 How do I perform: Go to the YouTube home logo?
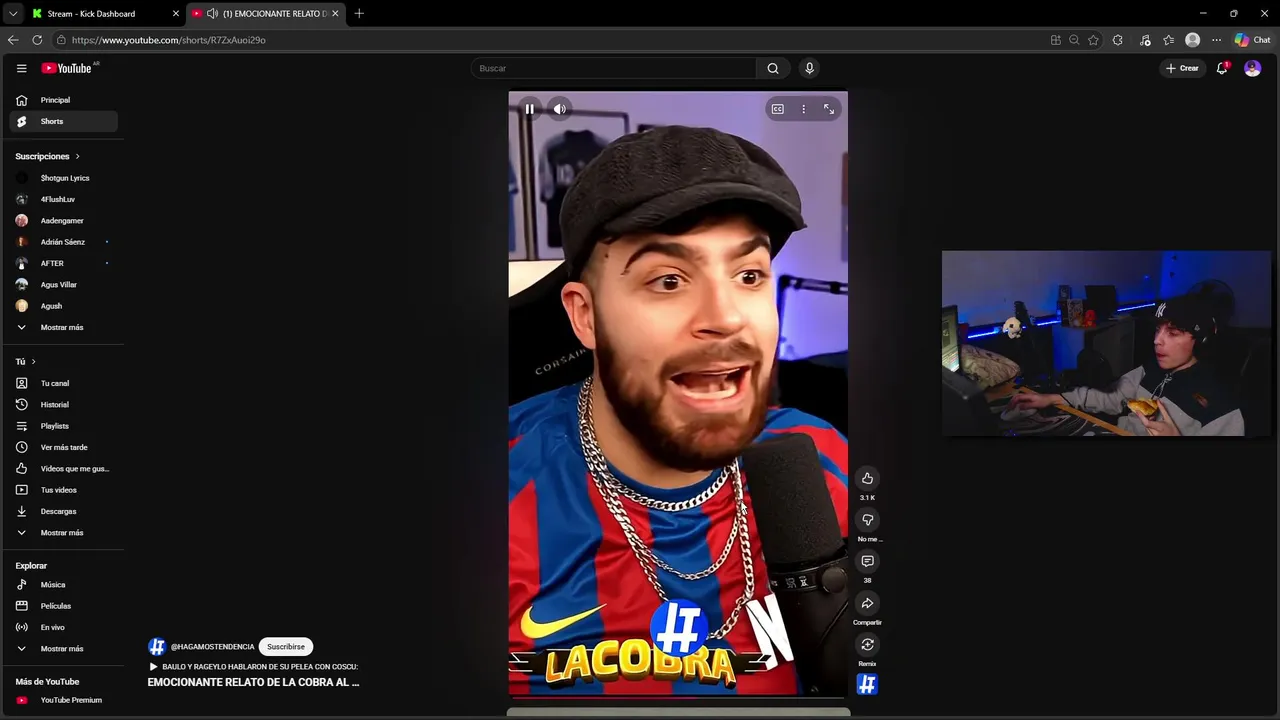pyautogui.click(x=67, y=68)
